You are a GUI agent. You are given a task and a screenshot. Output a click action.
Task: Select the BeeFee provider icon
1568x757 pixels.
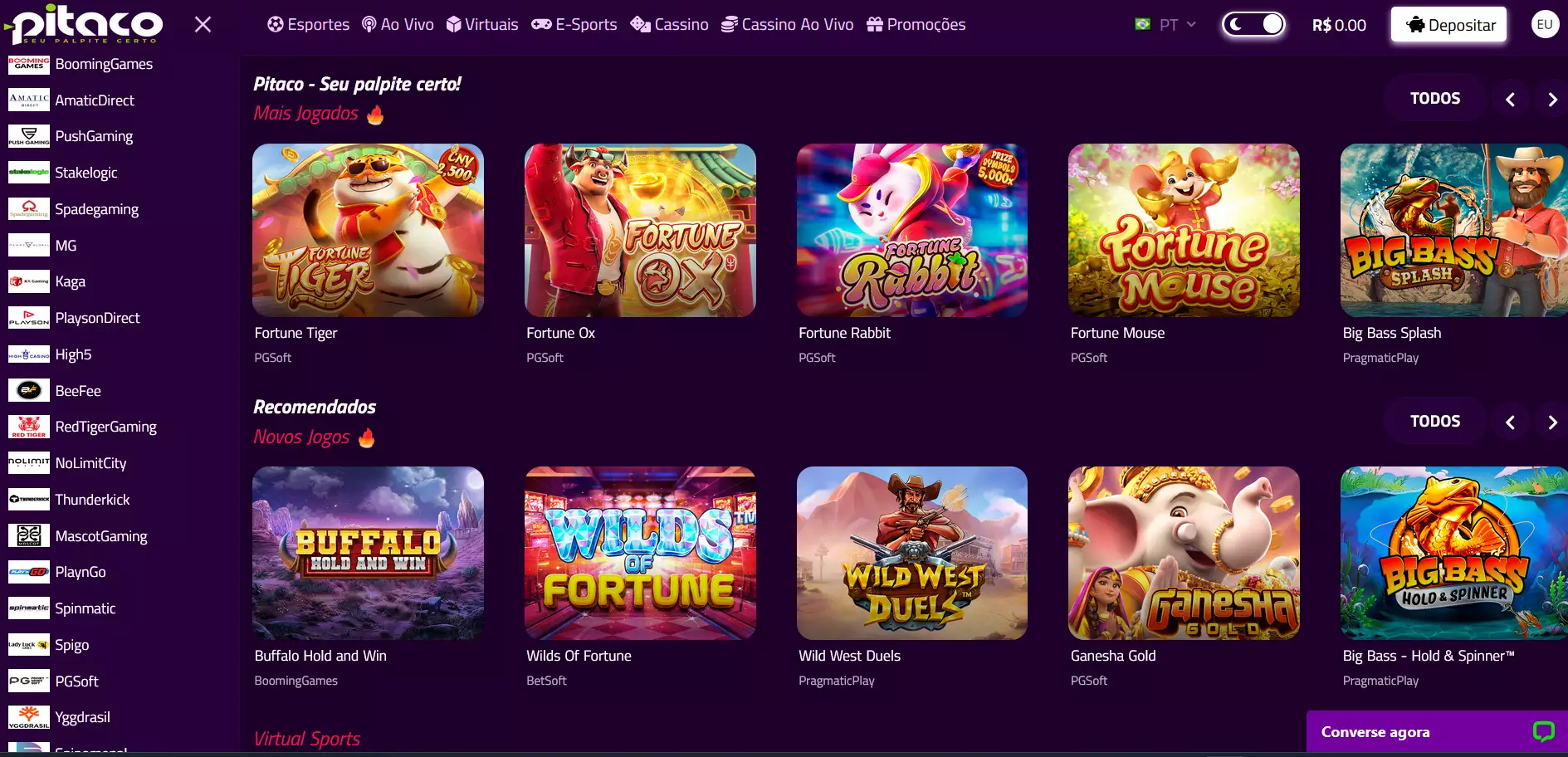29,391
